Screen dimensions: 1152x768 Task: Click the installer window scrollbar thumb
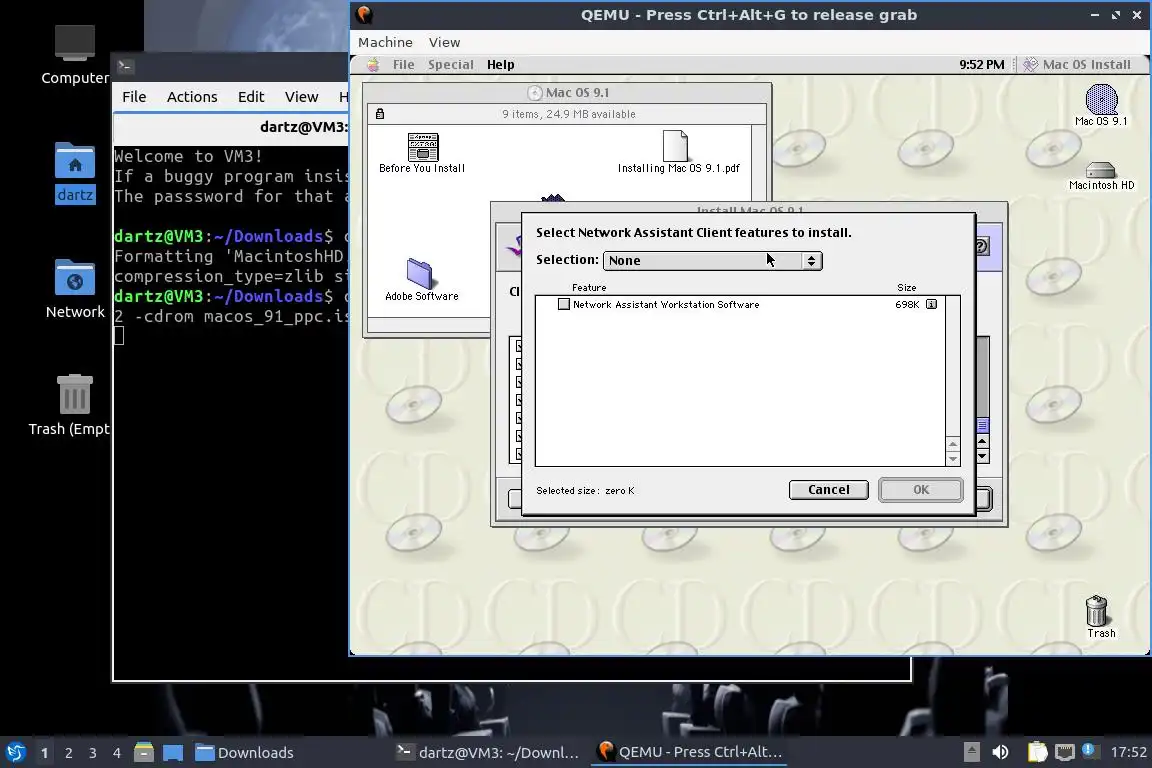982,426
